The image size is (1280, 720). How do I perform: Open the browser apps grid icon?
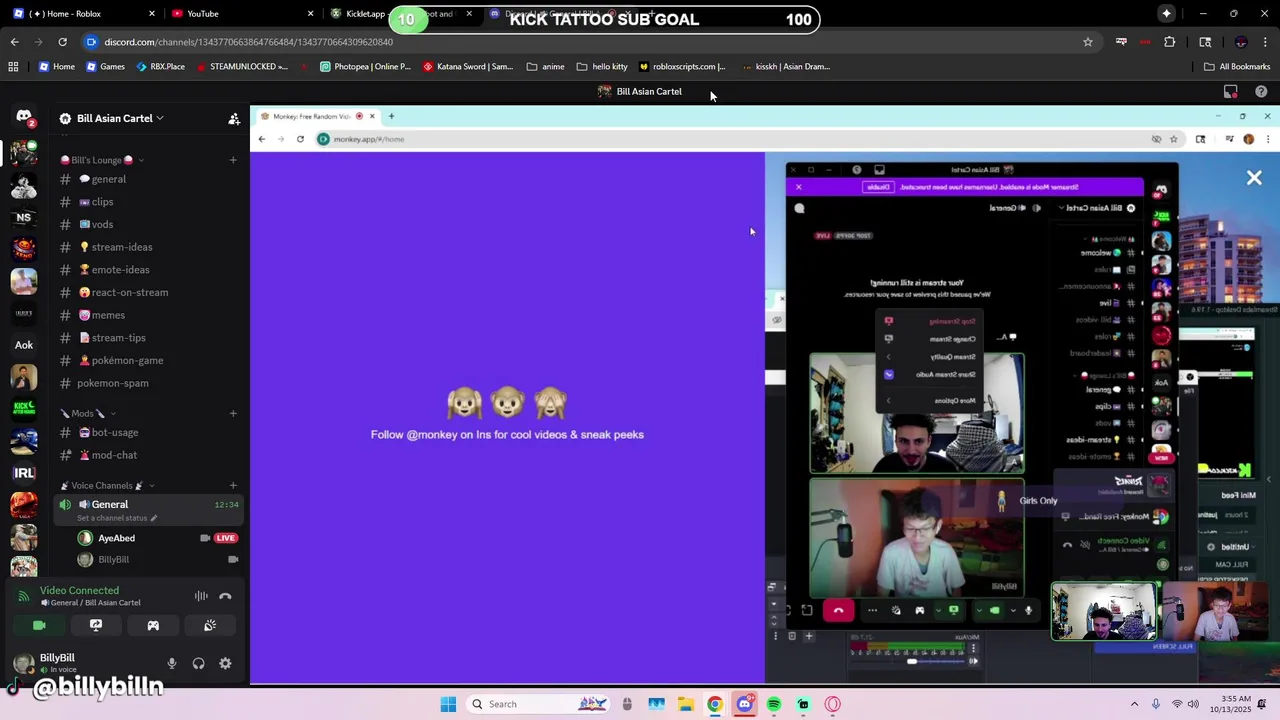(13, 67)
